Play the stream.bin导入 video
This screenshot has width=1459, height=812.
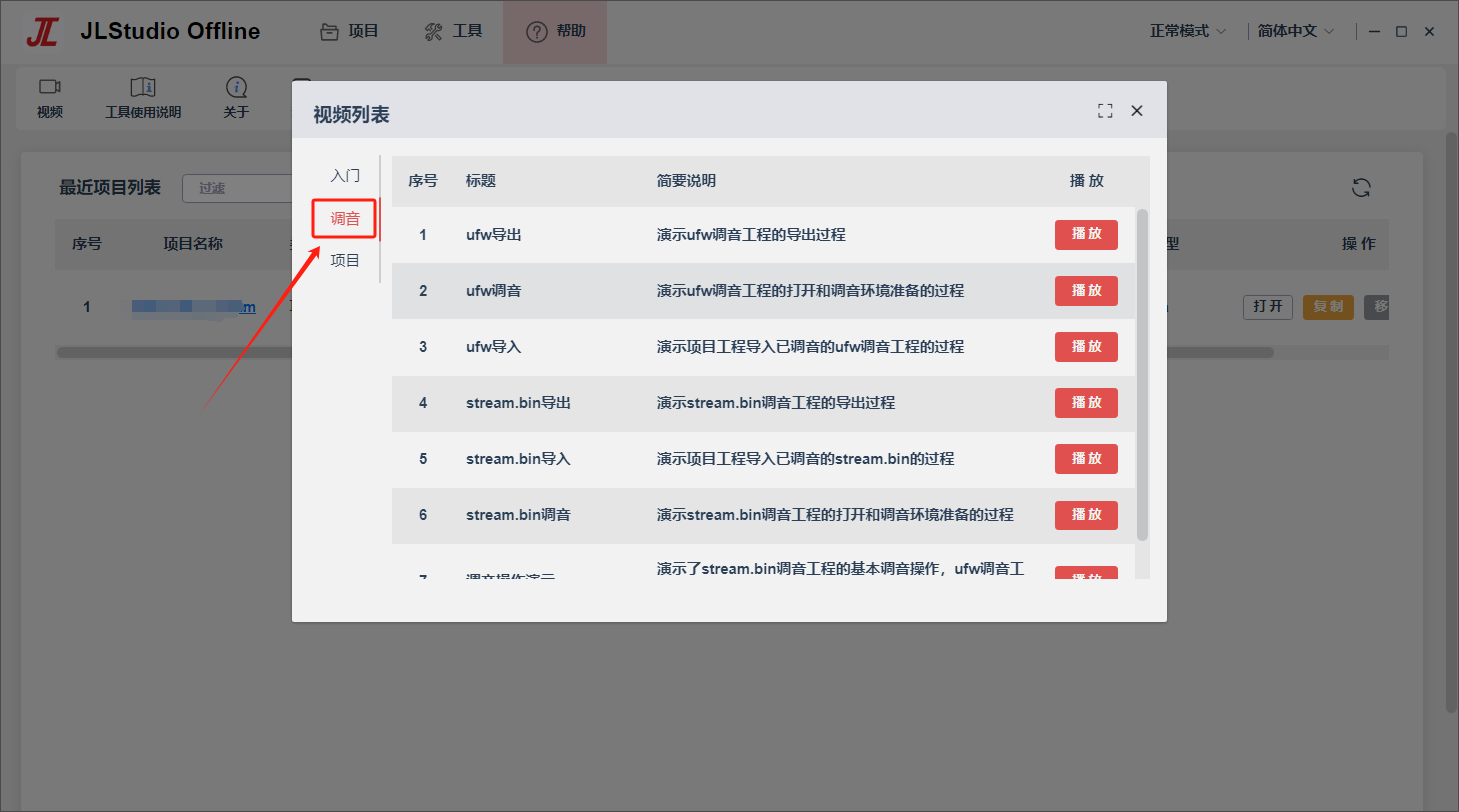1086,458
